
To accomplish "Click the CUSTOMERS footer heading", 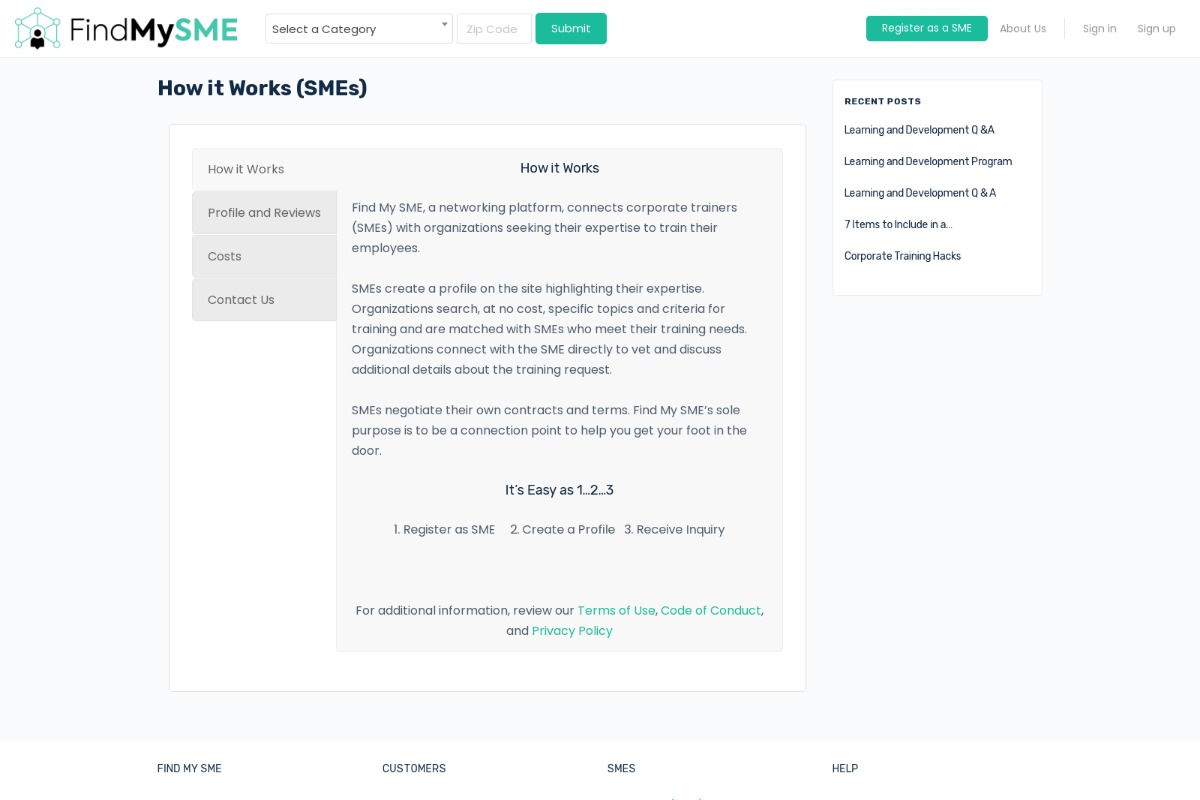I will (x=414, y=769).
